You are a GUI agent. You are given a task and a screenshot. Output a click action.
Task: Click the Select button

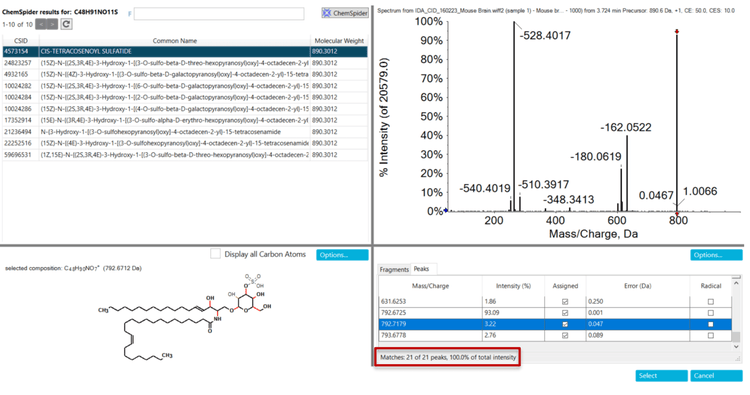click(662, 375)
